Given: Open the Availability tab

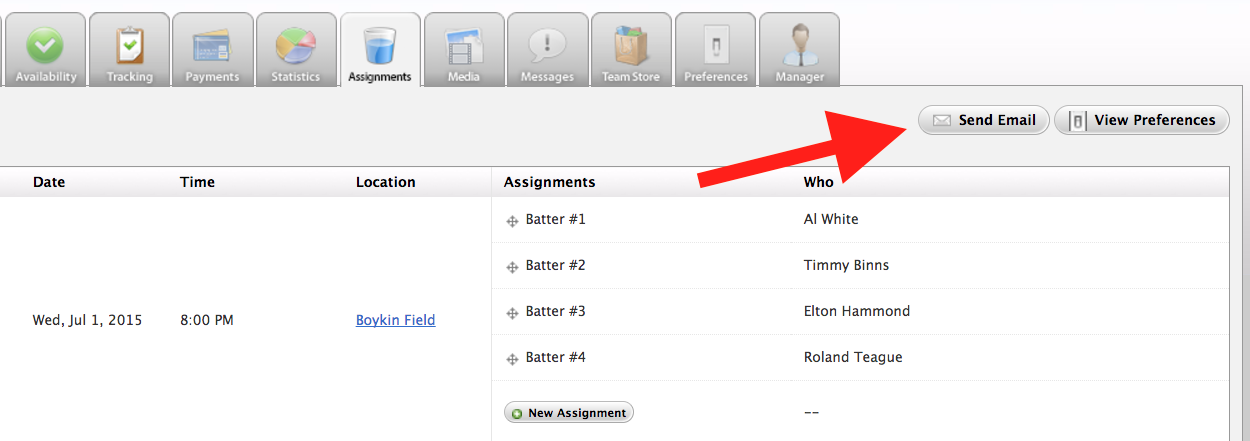Looking at the screenshot, I should (45, 50).
